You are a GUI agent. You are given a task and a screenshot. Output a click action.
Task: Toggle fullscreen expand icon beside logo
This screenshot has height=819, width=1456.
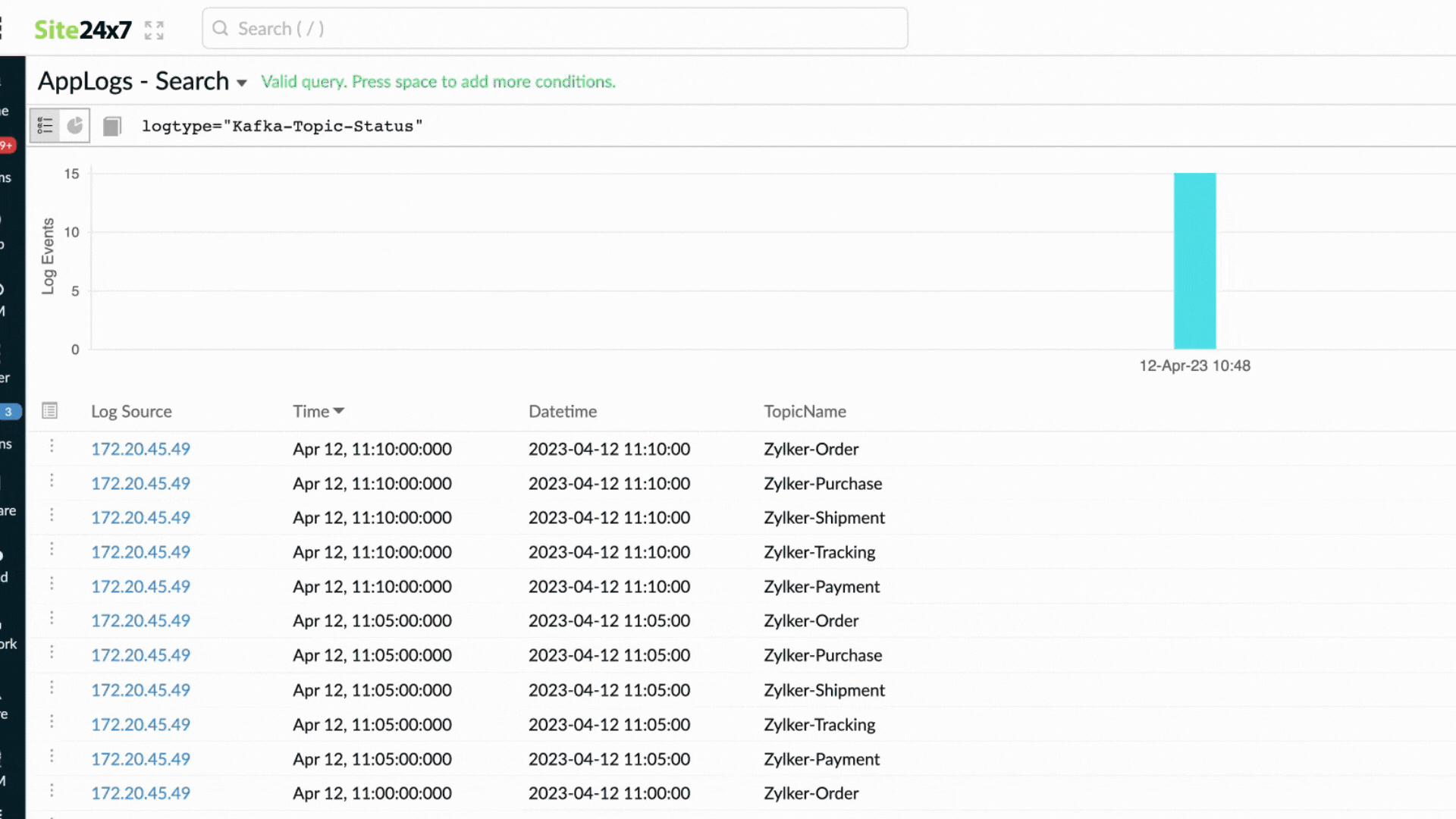tap(154, 30)
